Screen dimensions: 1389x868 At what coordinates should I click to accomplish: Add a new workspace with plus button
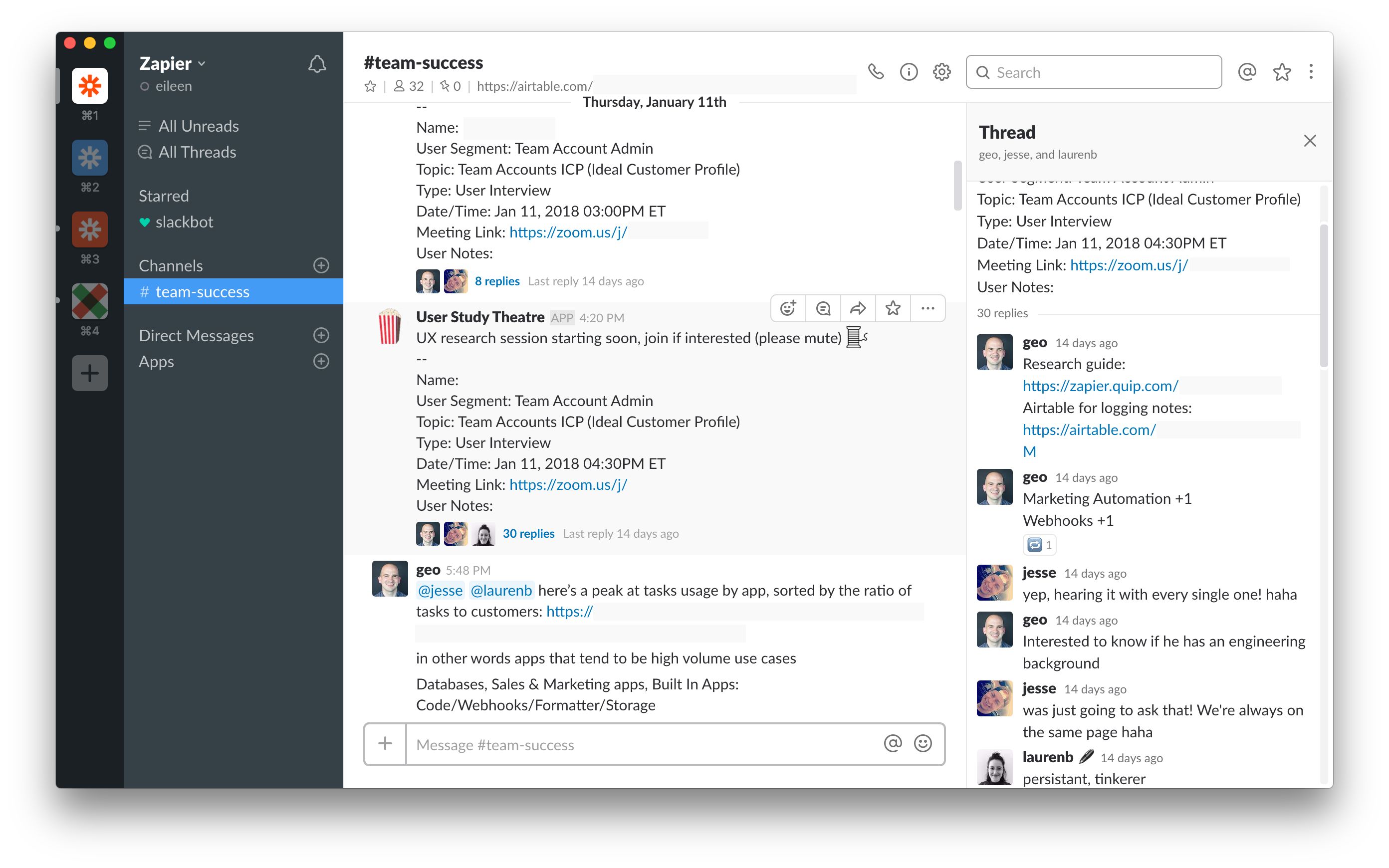pyautogui.click(x=89, y=373)
